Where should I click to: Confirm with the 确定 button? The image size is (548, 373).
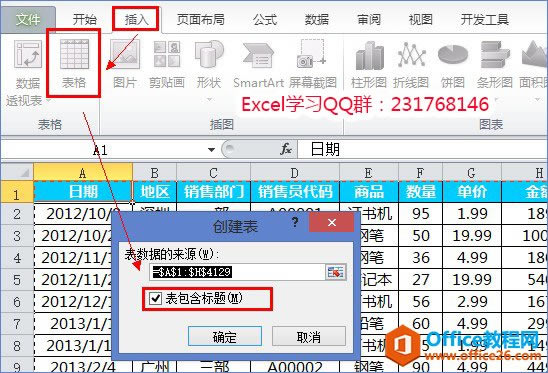[225, 336]
